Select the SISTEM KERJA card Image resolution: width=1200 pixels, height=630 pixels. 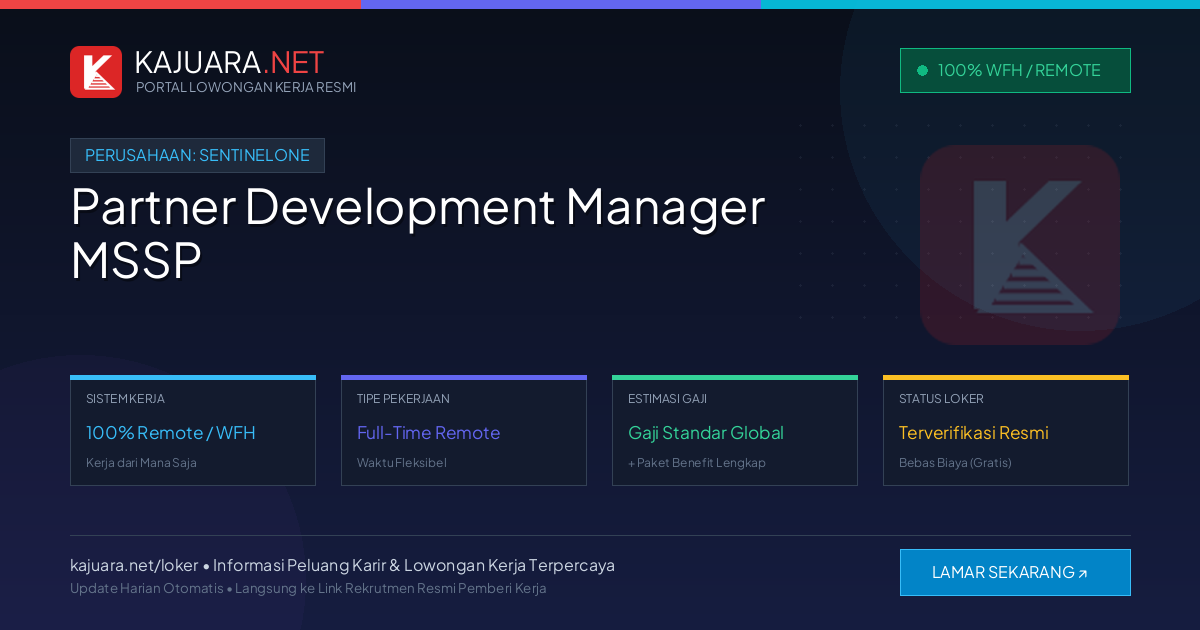193,431
